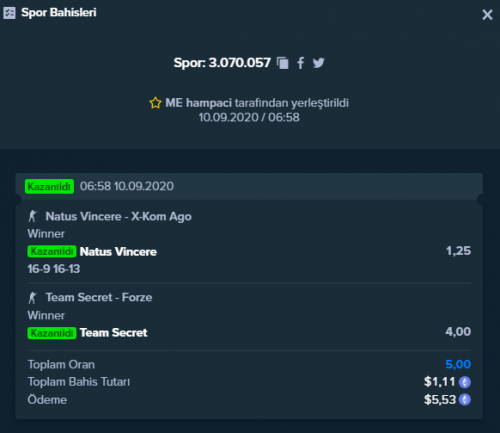Click the blue 5,00 total odds value
The width and height of the screenshot is (500, 433).
458,364
